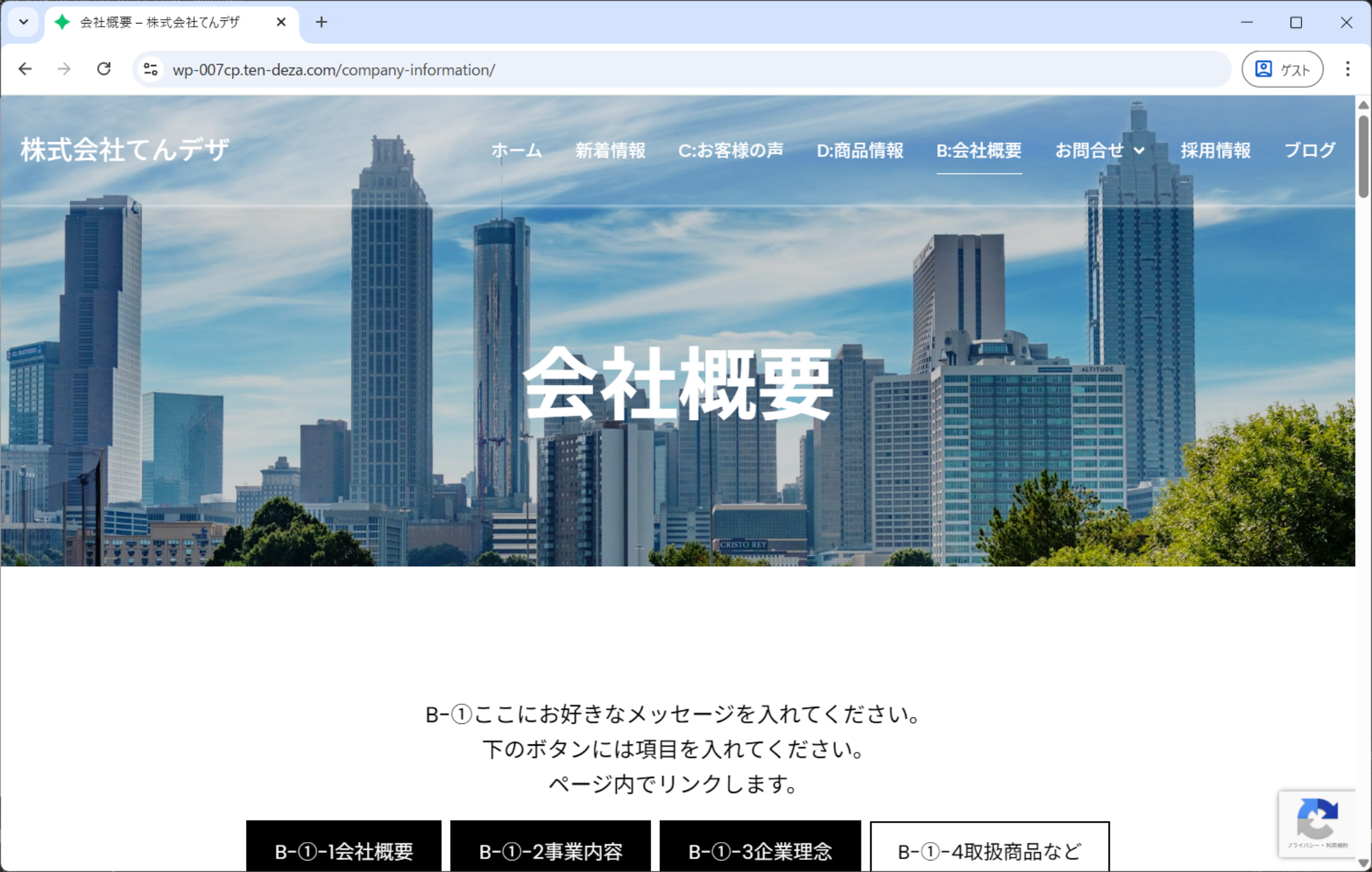Click the 株式会社てんデザ site title link
The height and width of the screenshot is (872, 1372).
(x=125, y=150)
